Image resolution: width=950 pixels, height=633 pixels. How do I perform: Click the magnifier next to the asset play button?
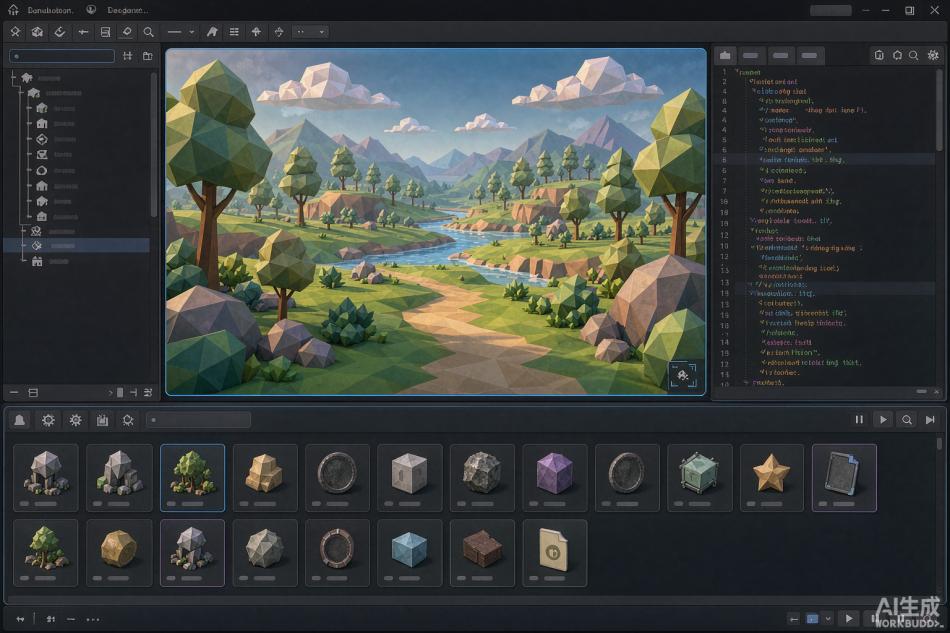coord(907,420)
